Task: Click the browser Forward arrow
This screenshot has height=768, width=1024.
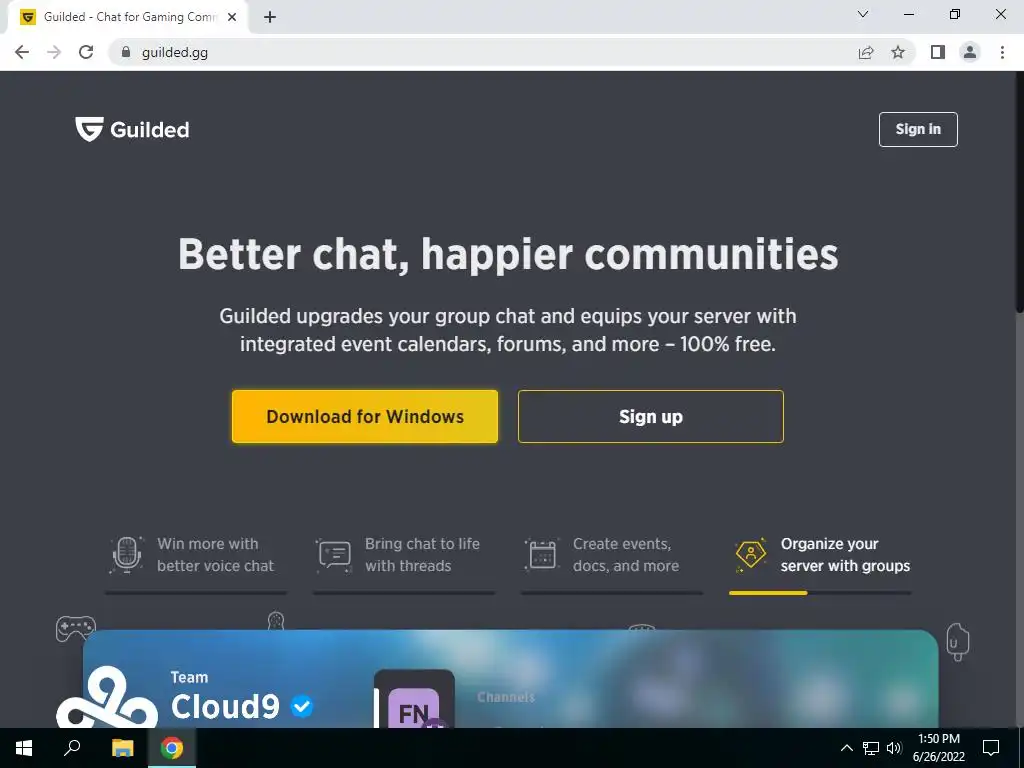Action: pos(54,52)
